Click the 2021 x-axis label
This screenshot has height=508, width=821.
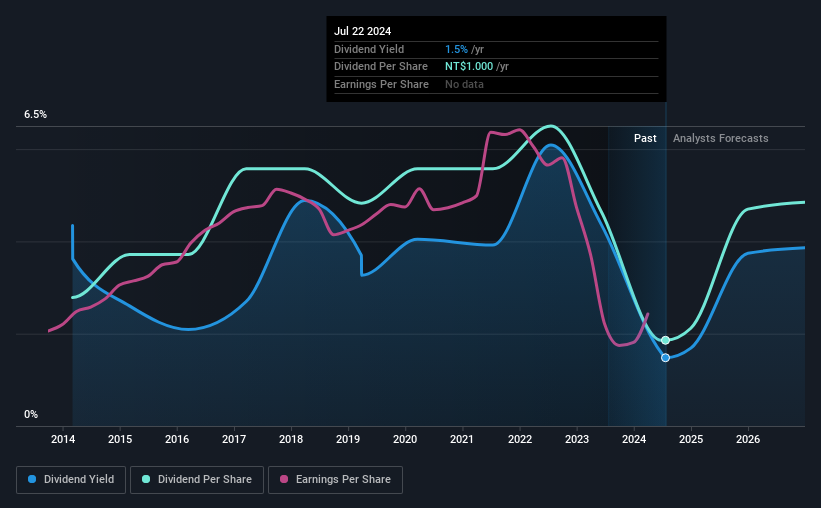pyautogui.click(x=462, y=439)
